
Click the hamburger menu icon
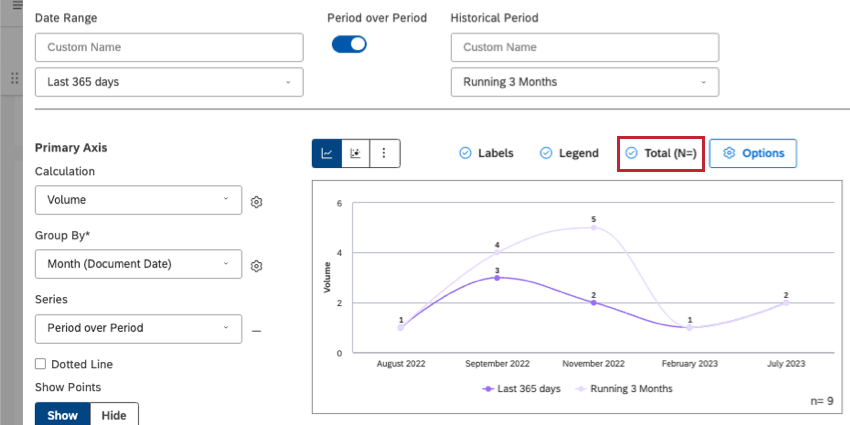click(x=15, y=5)
